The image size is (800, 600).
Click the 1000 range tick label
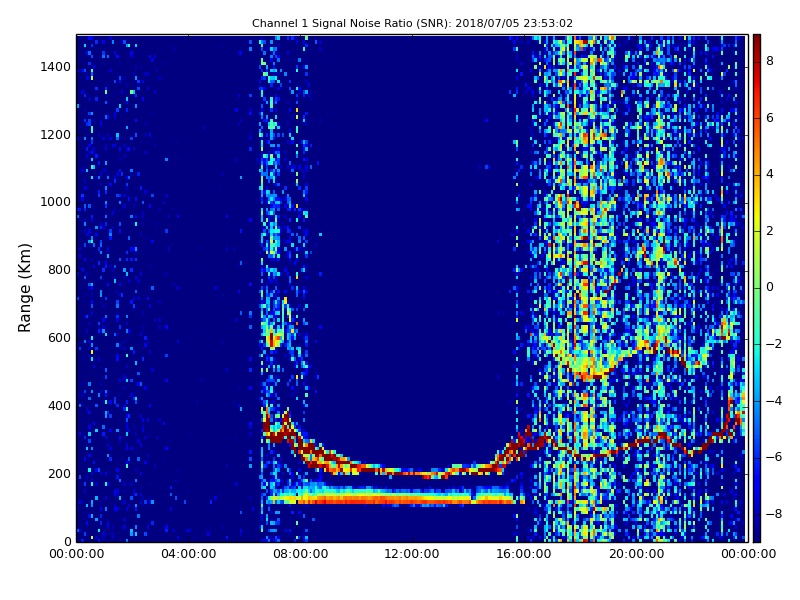(x=56, y=202)
